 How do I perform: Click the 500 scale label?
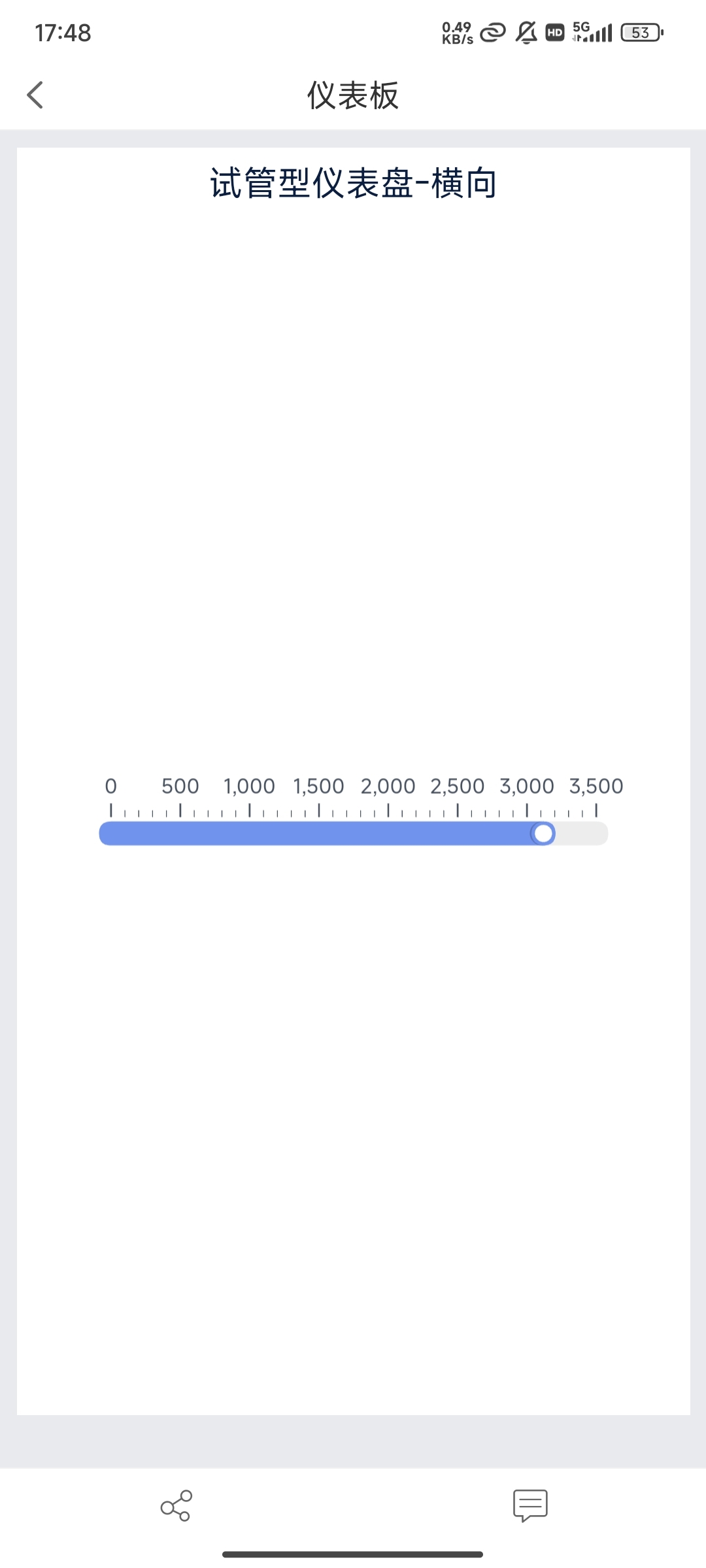tap(180, 786)
